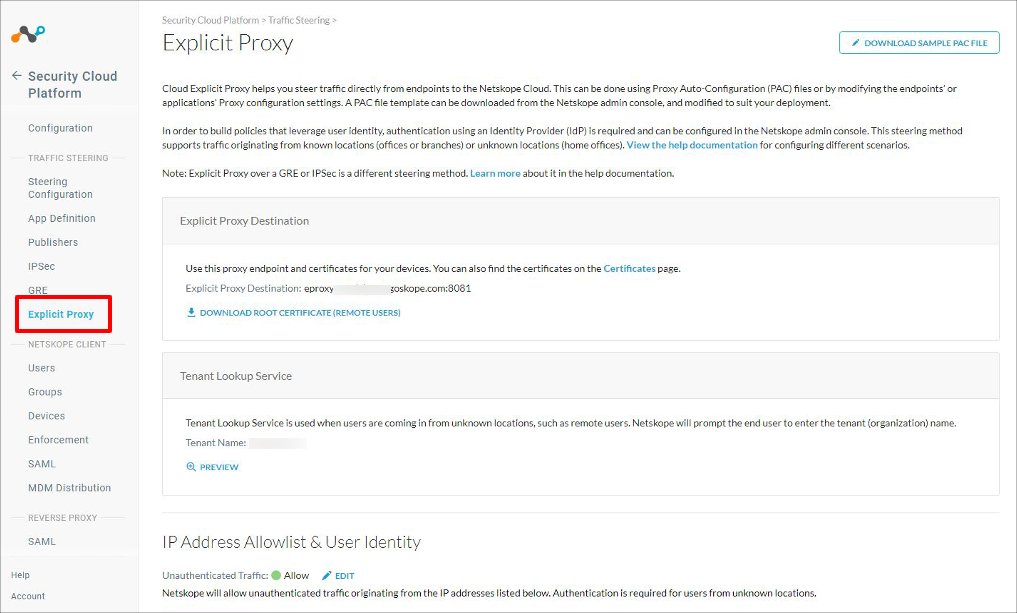Select IPSec in Traffic Steering
The height and width of the screenshot is (613, 1017).
coord(42,267)
